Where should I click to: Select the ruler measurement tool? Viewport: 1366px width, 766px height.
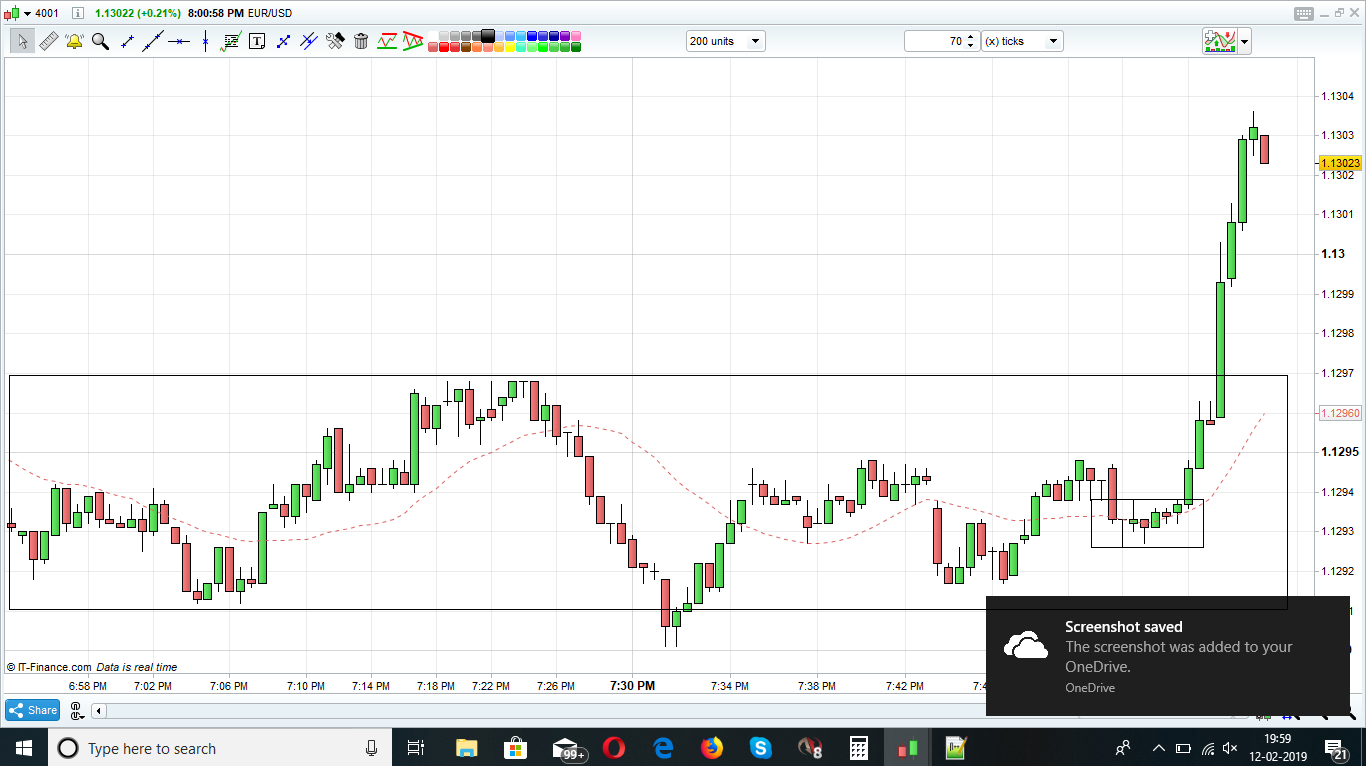[48, 41]
